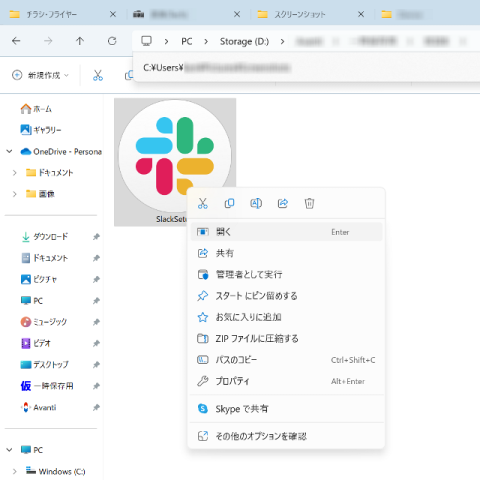
Task: Click the Rename icon in context menu
Action: [x=256, y=203]
